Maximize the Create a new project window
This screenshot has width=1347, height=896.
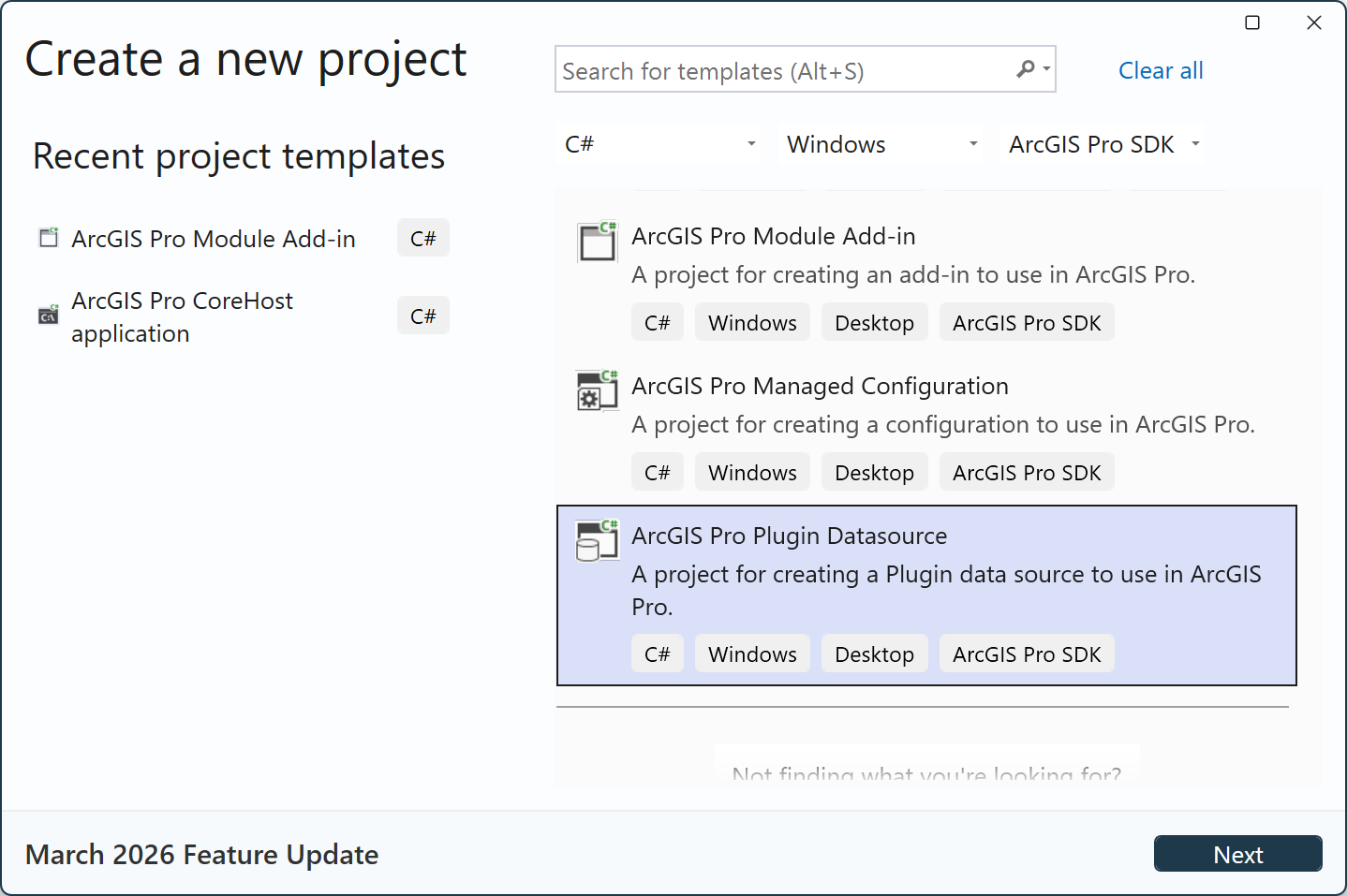coord(1252,22)
